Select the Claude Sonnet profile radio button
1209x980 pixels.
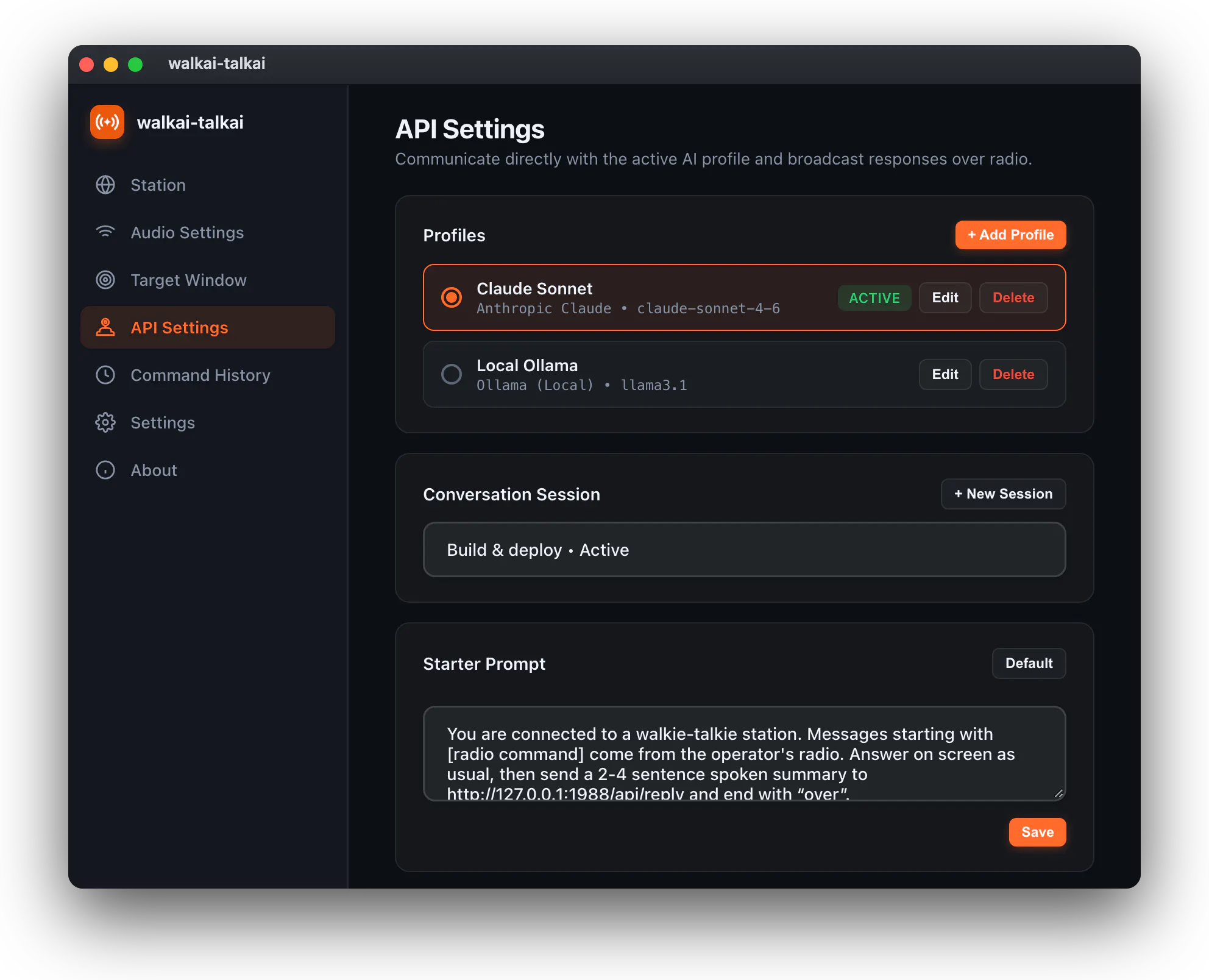click(x=452, y=297)
